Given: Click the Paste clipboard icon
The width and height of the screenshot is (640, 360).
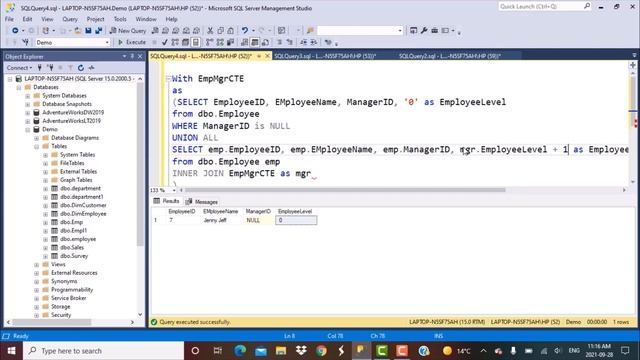Looking at the screenshot, I should tap(231, 31).
